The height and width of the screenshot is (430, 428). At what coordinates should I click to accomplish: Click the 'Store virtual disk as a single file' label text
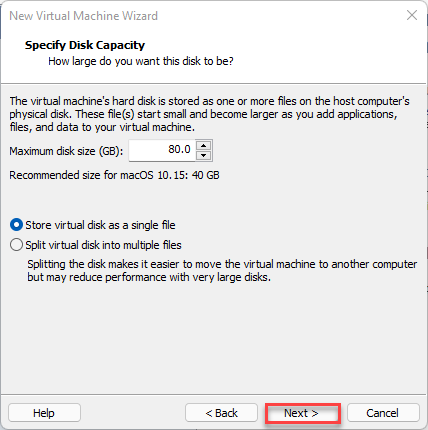click(100, 225)
